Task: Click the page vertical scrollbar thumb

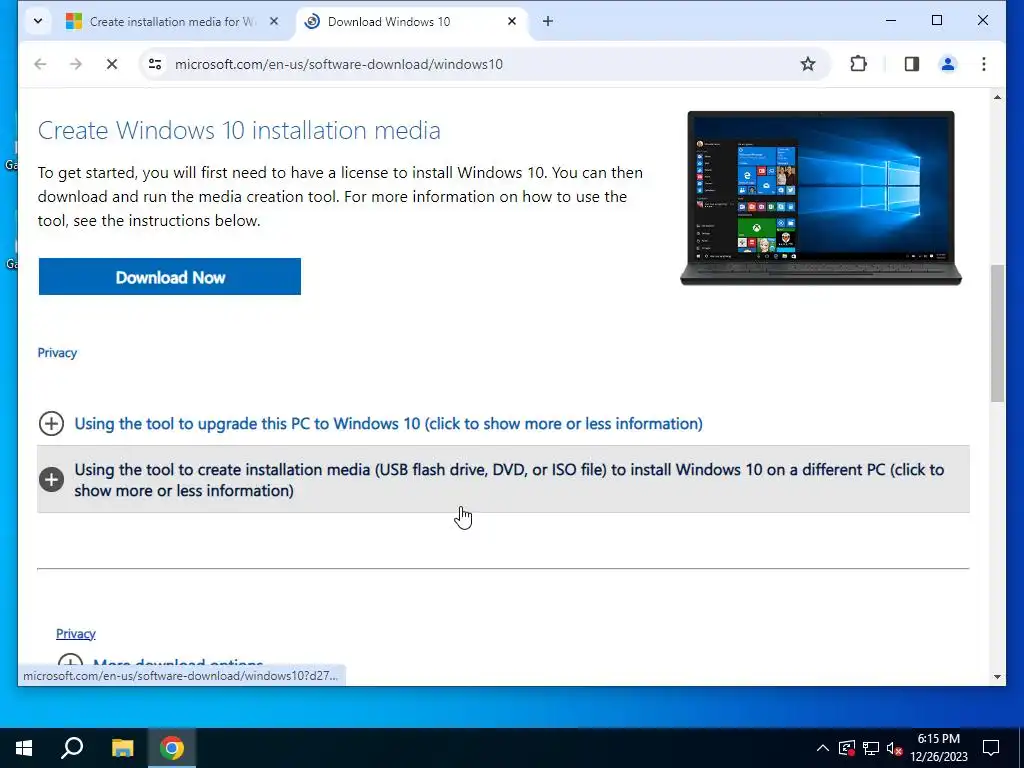Action: point(997,333)
